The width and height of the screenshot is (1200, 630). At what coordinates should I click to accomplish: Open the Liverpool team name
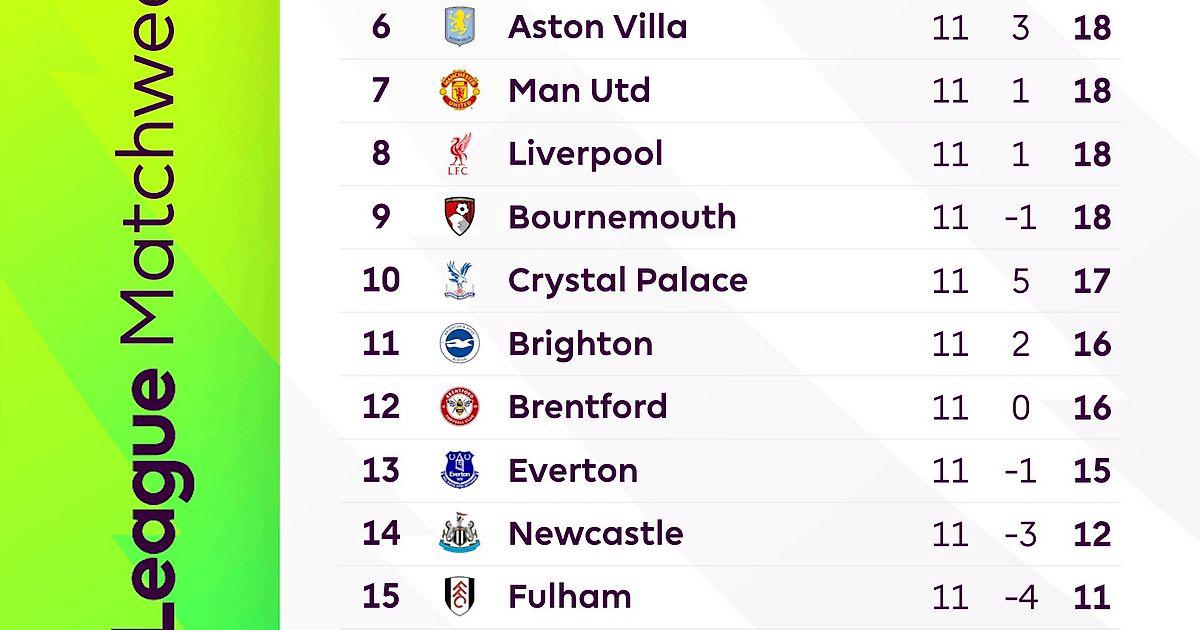[585, 154]
